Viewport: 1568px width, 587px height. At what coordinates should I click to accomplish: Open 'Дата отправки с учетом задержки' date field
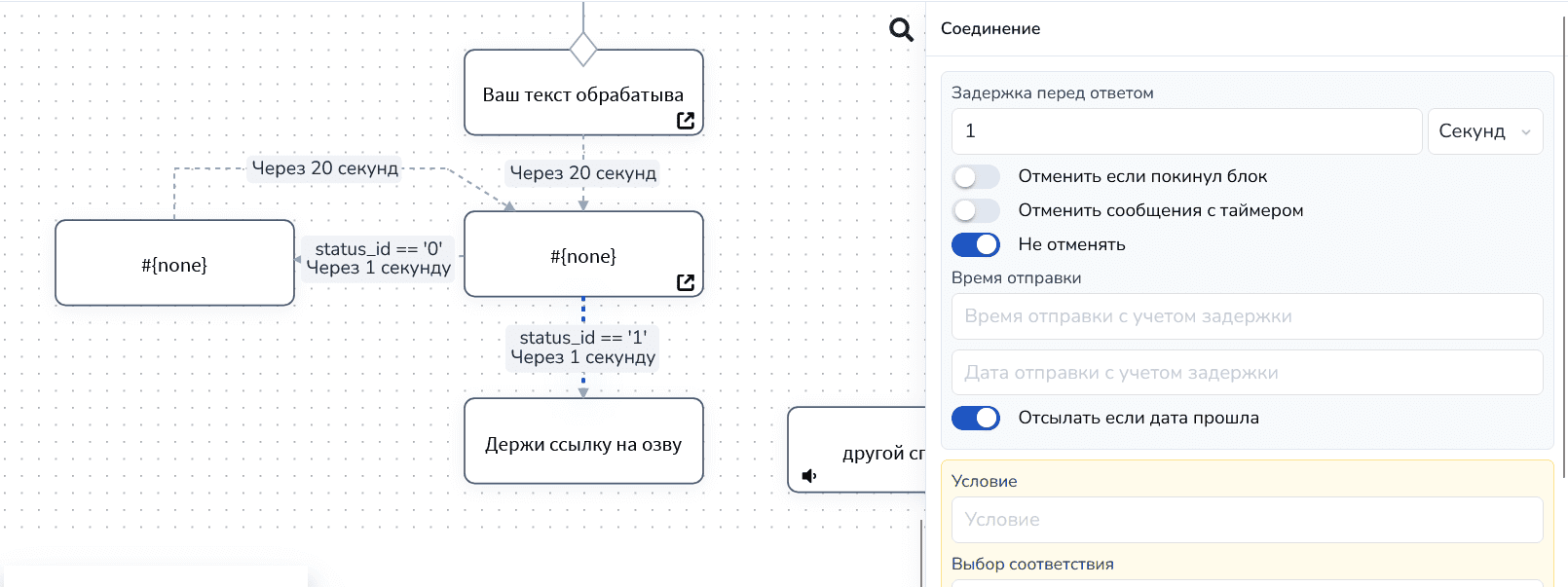pos(1247,373)
